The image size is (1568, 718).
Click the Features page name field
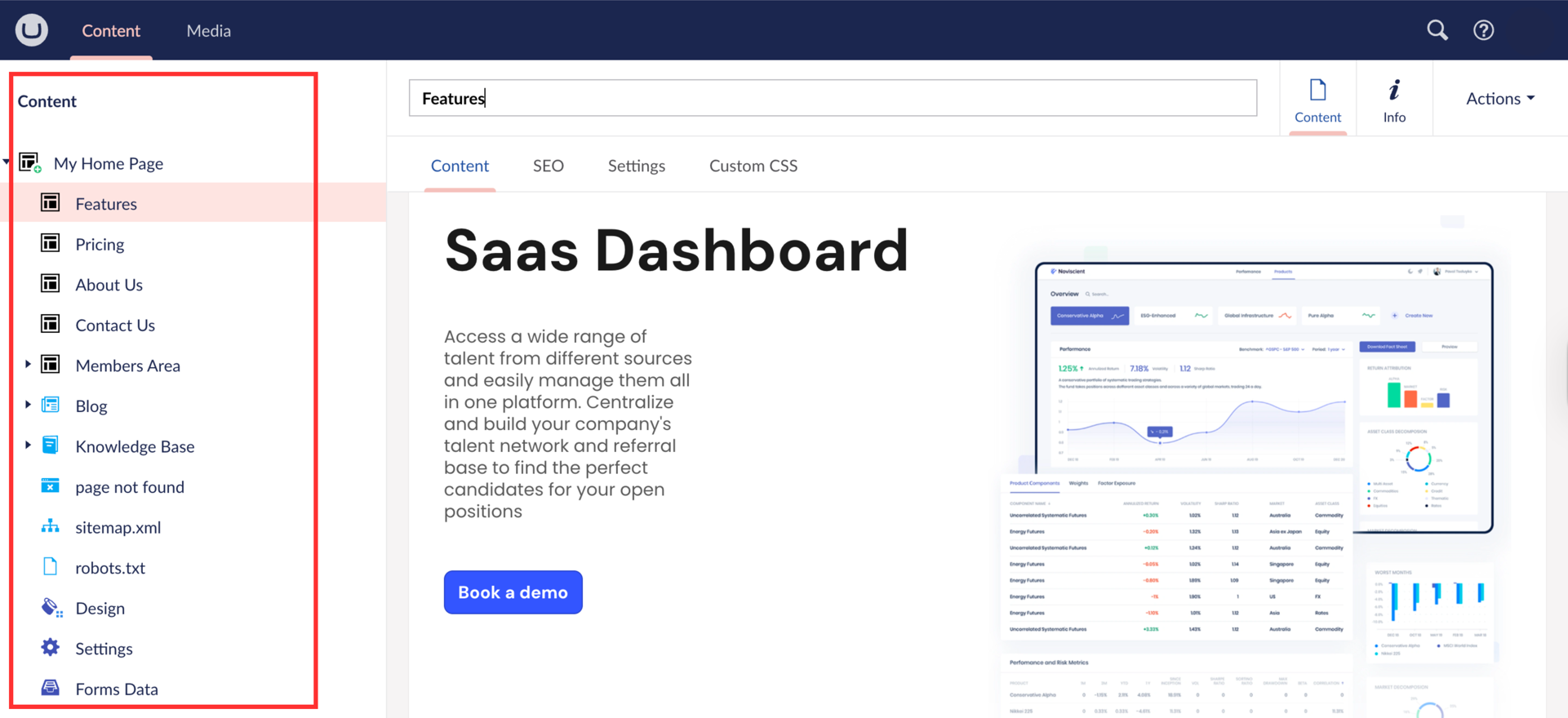point(832,99)
